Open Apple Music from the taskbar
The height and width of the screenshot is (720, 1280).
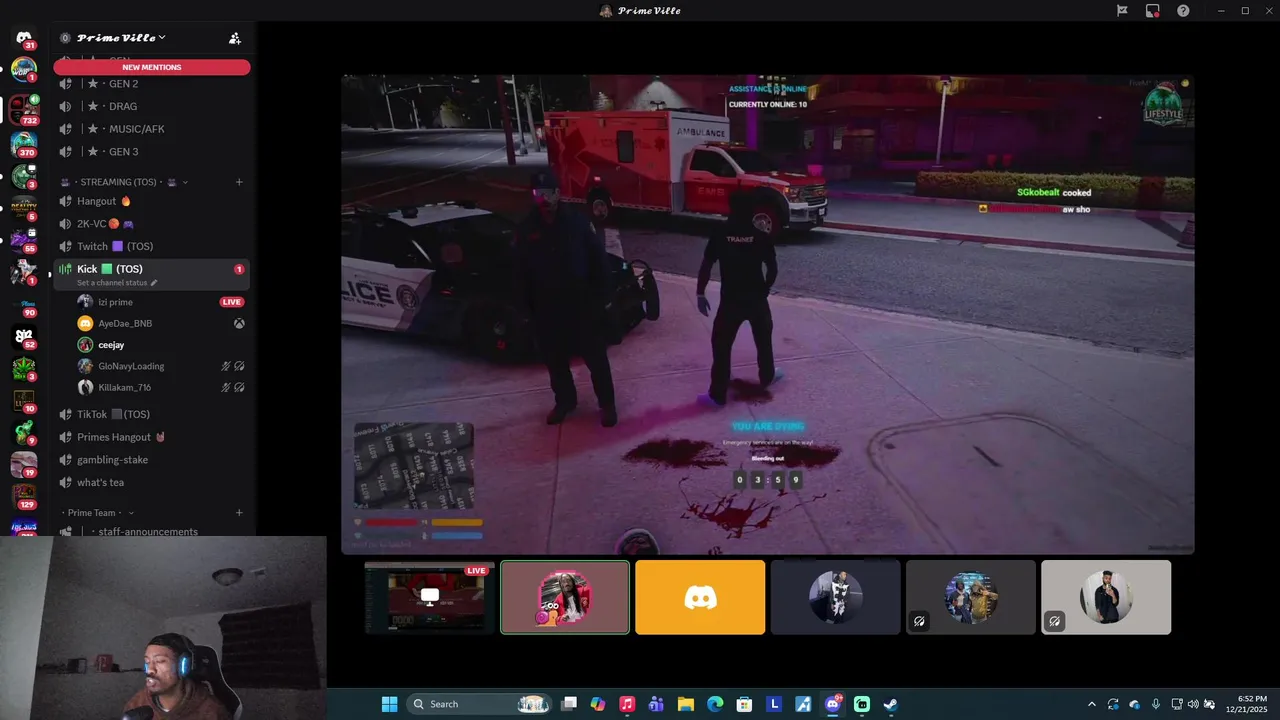(627, 704)
